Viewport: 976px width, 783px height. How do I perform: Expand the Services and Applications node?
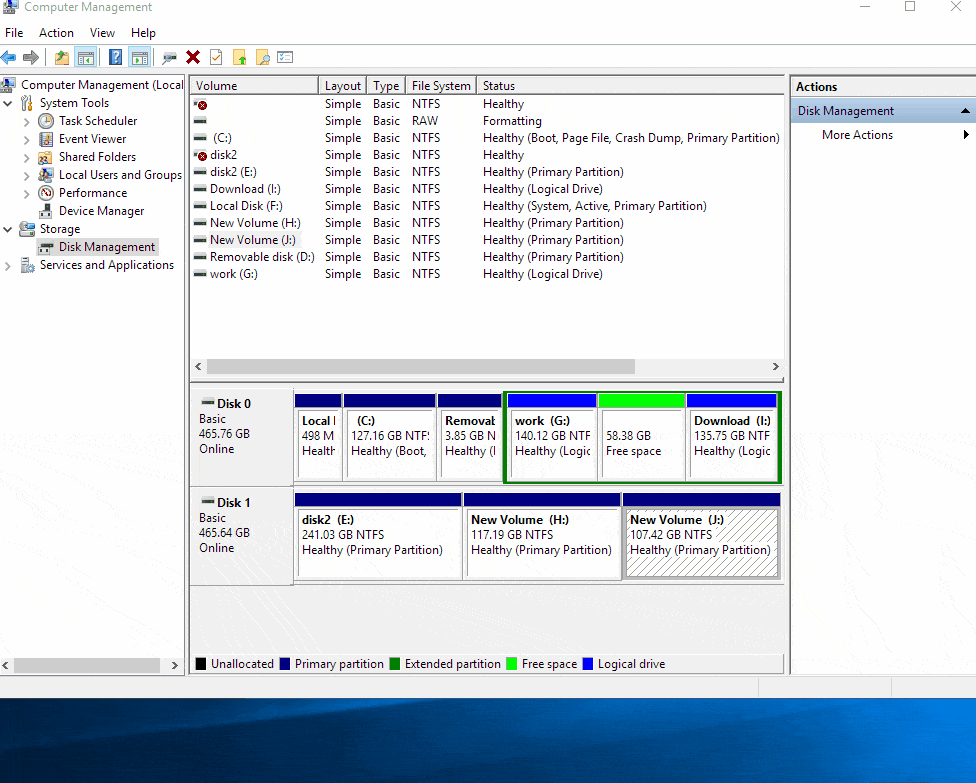8,264
